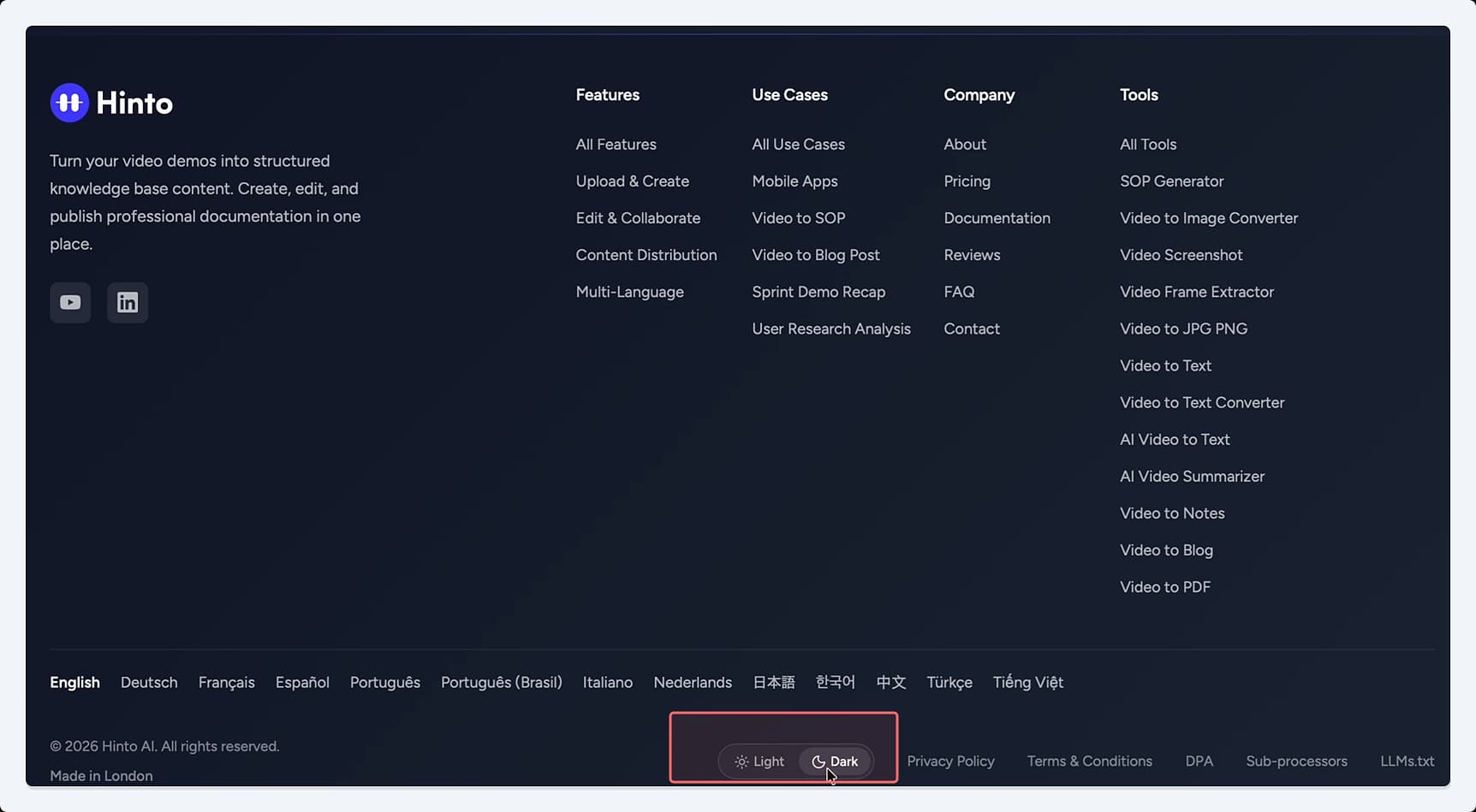This screenshot has height=812, width=1476.
Task: Browse All Tools
Action: click(1148, 145)
